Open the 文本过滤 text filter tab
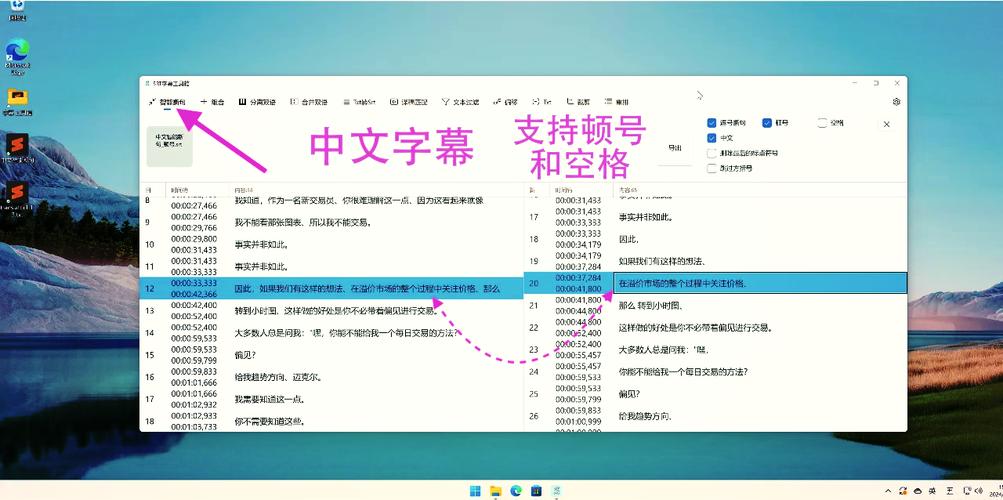1003x500 pixels. (460, 102)
